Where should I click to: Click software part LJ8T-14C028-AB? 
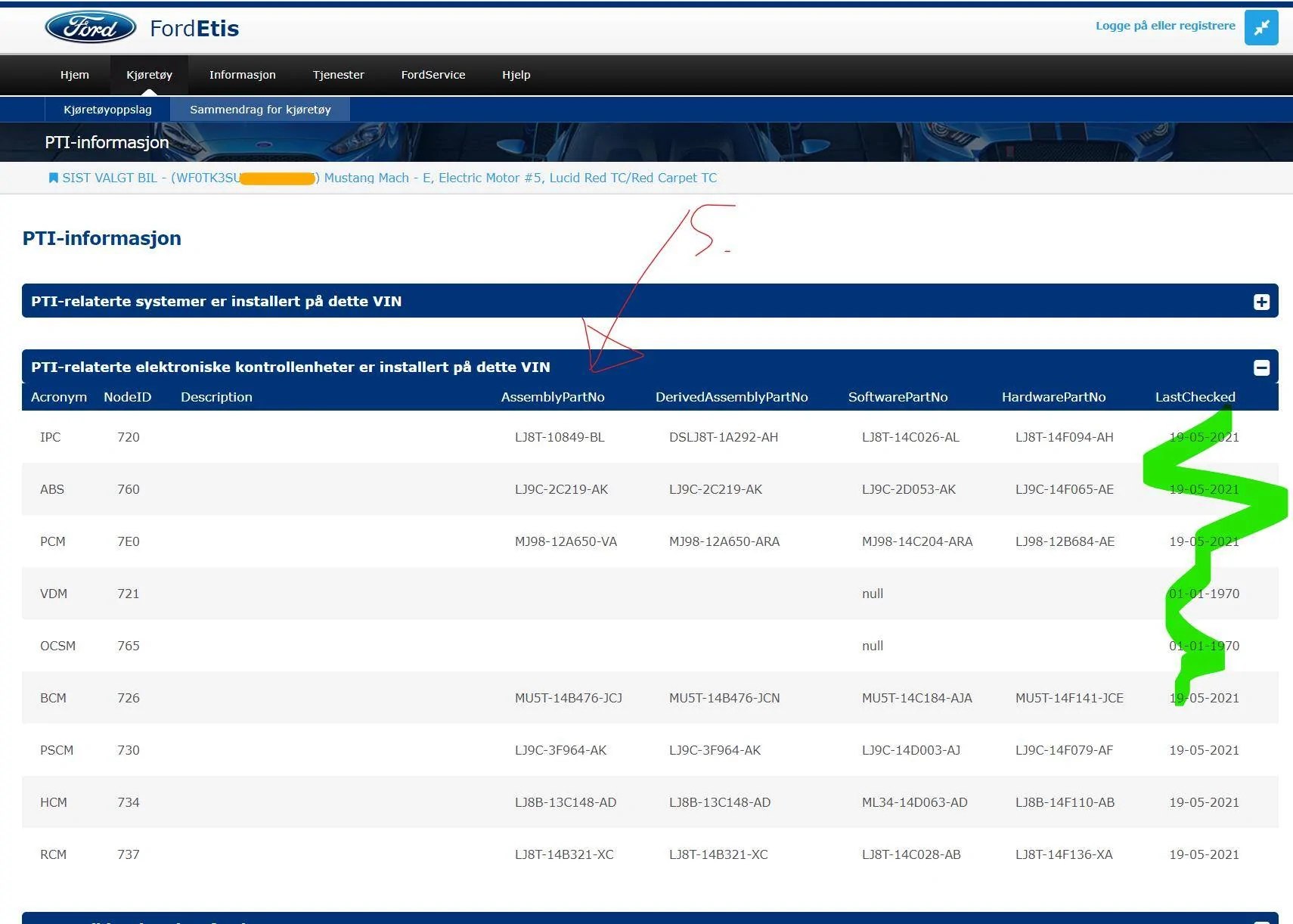click(911, 854)
